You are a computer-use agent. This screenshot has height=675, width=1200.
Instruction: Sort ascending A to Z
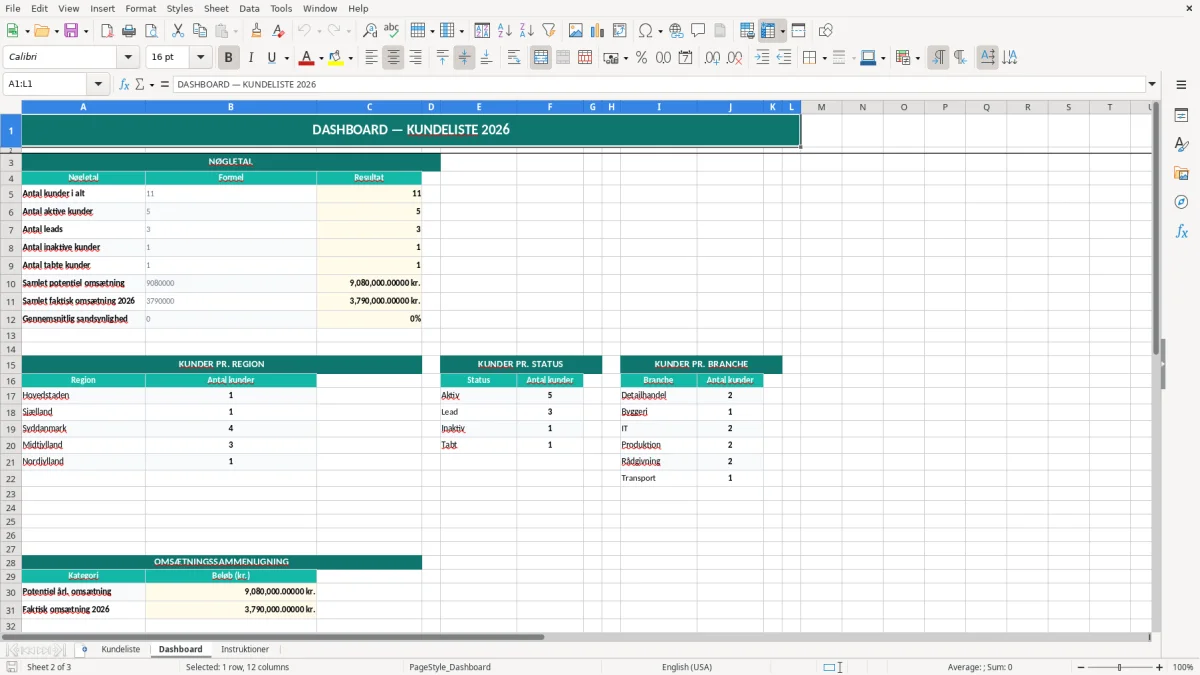(x=505, y=31)
